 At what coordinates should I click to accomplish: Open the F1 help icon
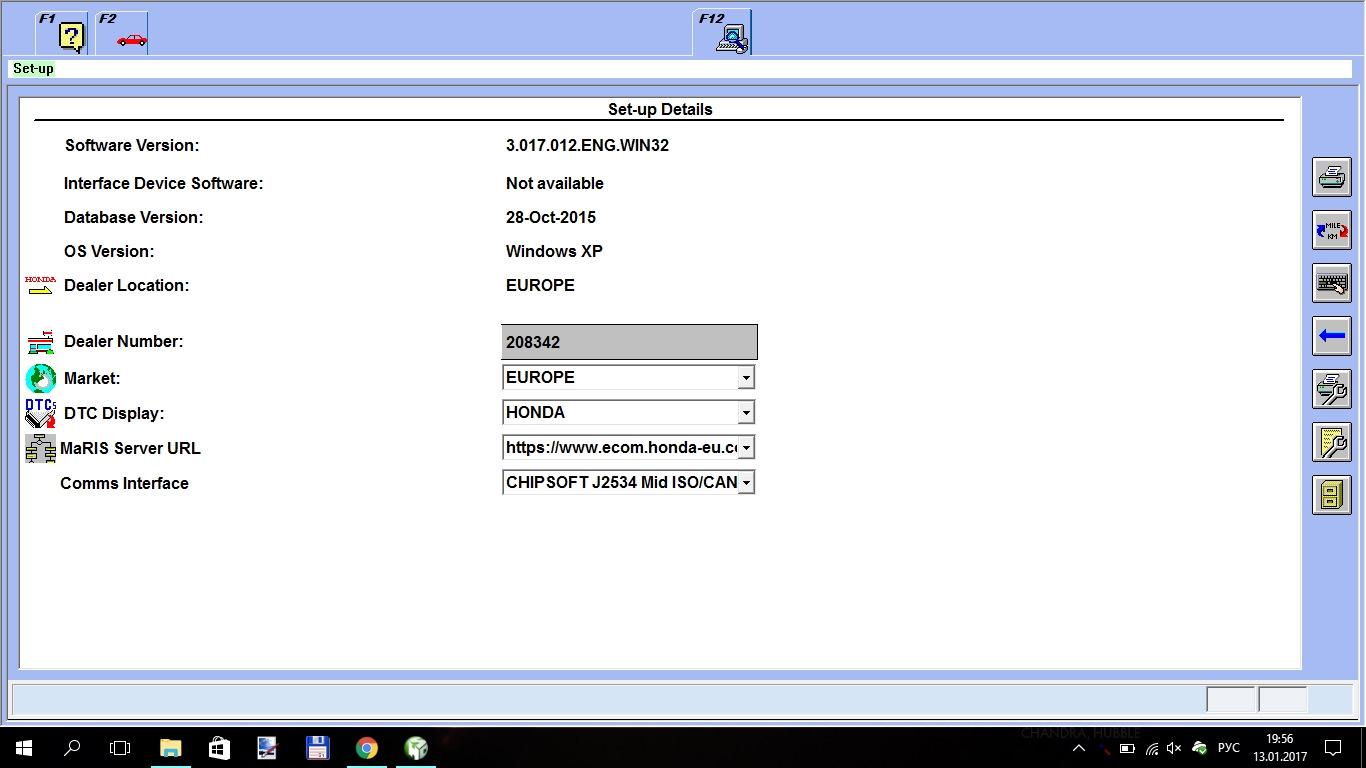(x=62, y=33)
